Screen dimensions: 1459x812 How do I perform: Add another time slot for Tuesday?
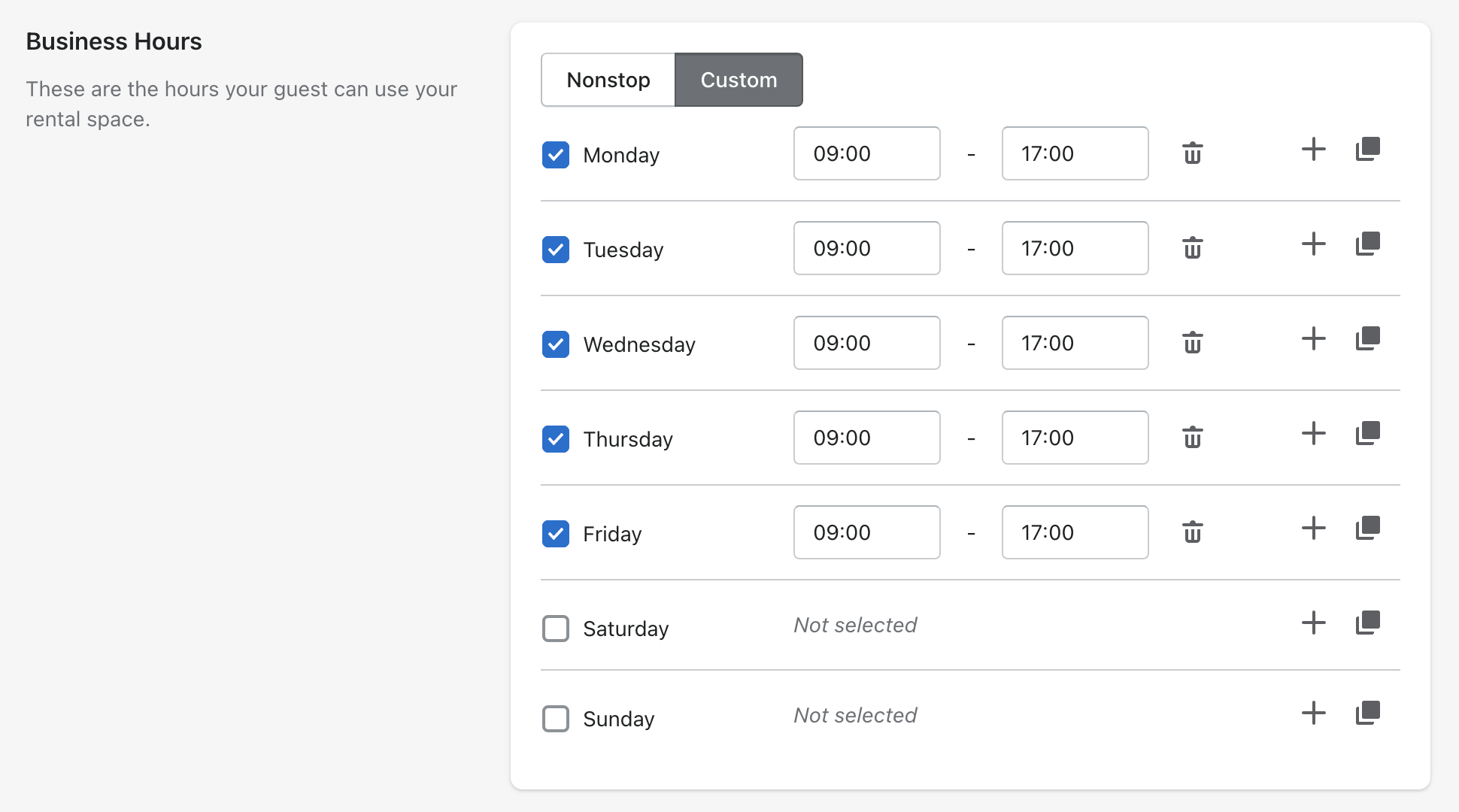point(1313,244)
